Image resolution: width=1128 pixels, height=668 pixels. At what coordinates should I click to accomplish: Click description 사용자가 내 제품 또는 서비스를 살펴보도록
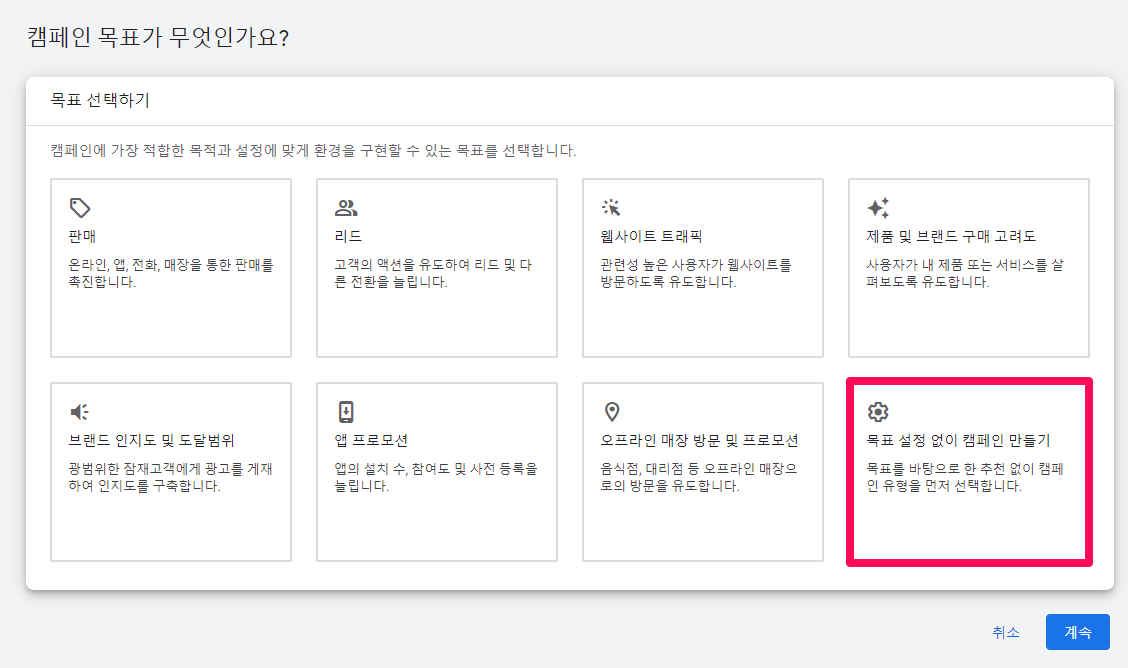pyautogui.click(x=965, y=273)
